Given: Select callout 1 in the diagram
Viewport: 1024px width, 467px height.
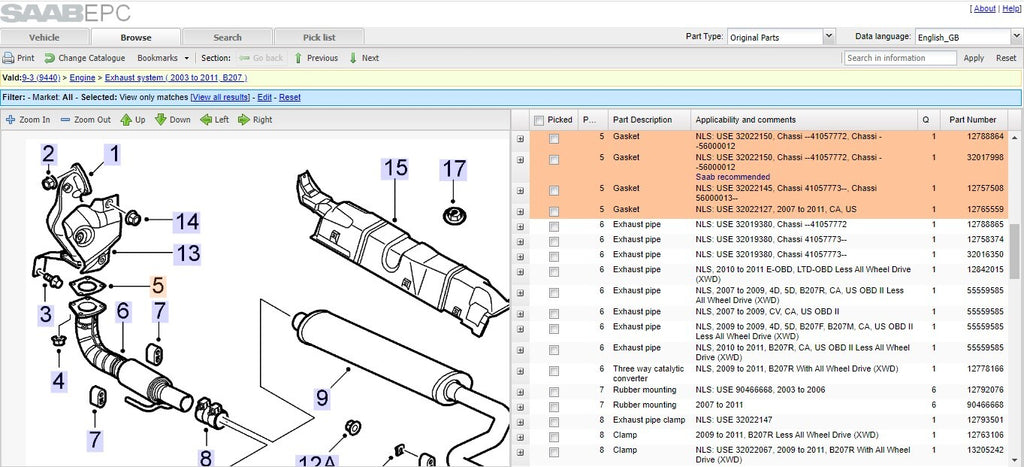Looking at the screenshot, I should 114,155.
